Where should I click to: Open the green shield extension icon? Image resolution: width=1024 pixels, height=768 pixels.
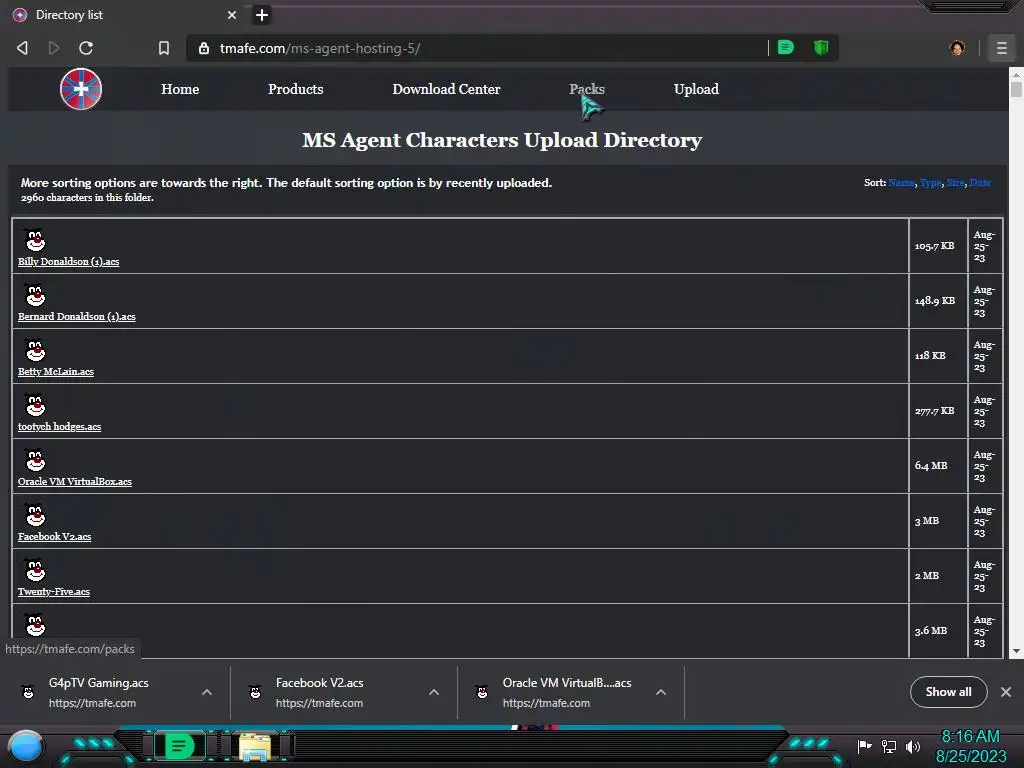point(821,47)
